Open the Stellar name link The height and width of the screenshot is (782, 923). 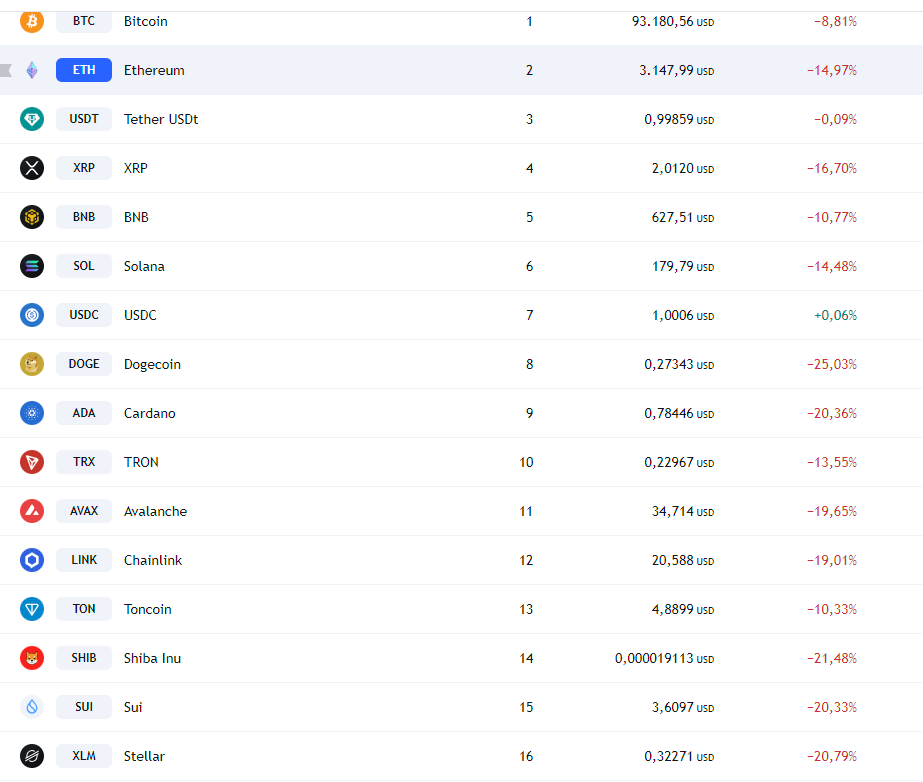tap(144, 756)
